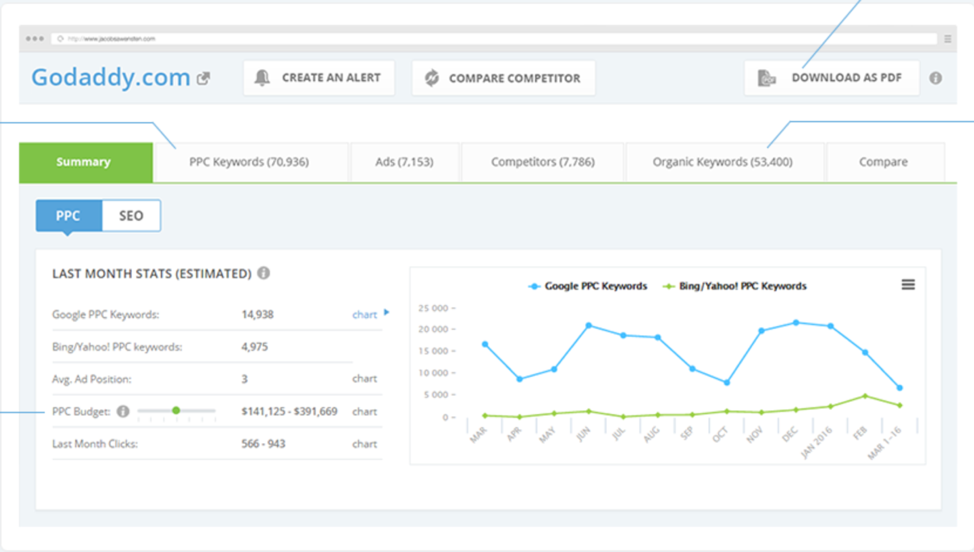Viewport: 974px width, 552px height.
Task: Open the chart hamburger menu icon
Action: (908, 285)
